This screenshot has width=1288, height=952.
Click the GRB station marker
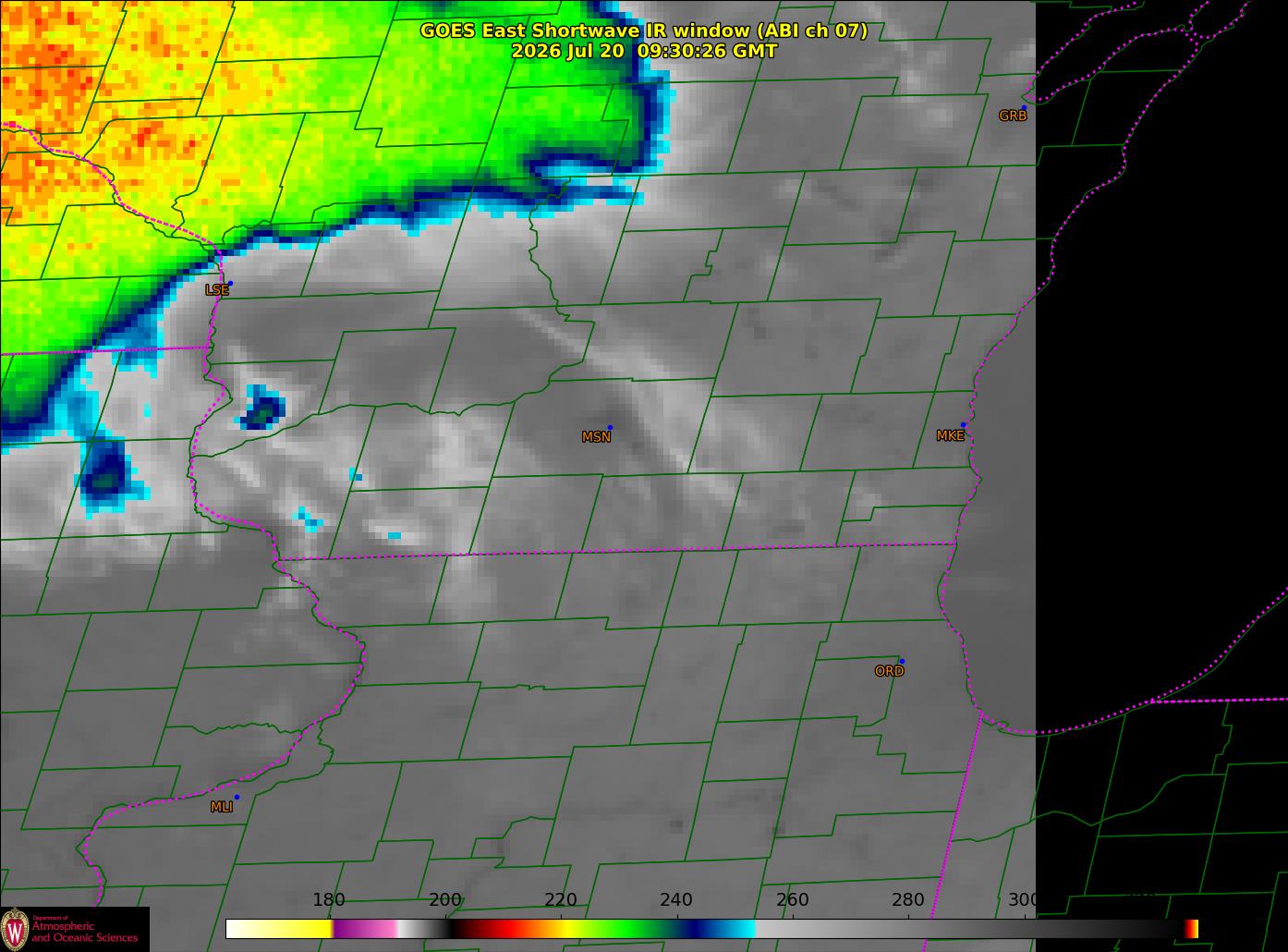click(1024, 107)
